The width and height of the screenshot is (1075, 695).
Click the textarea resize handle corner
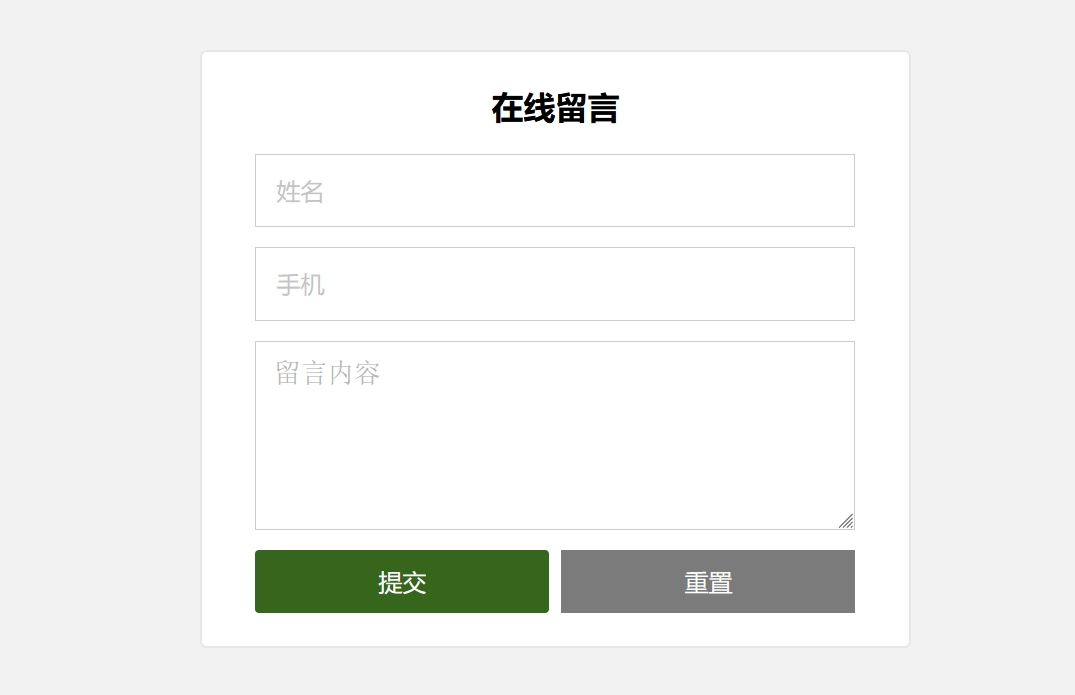pyautogui.click(x=846, y=521)
